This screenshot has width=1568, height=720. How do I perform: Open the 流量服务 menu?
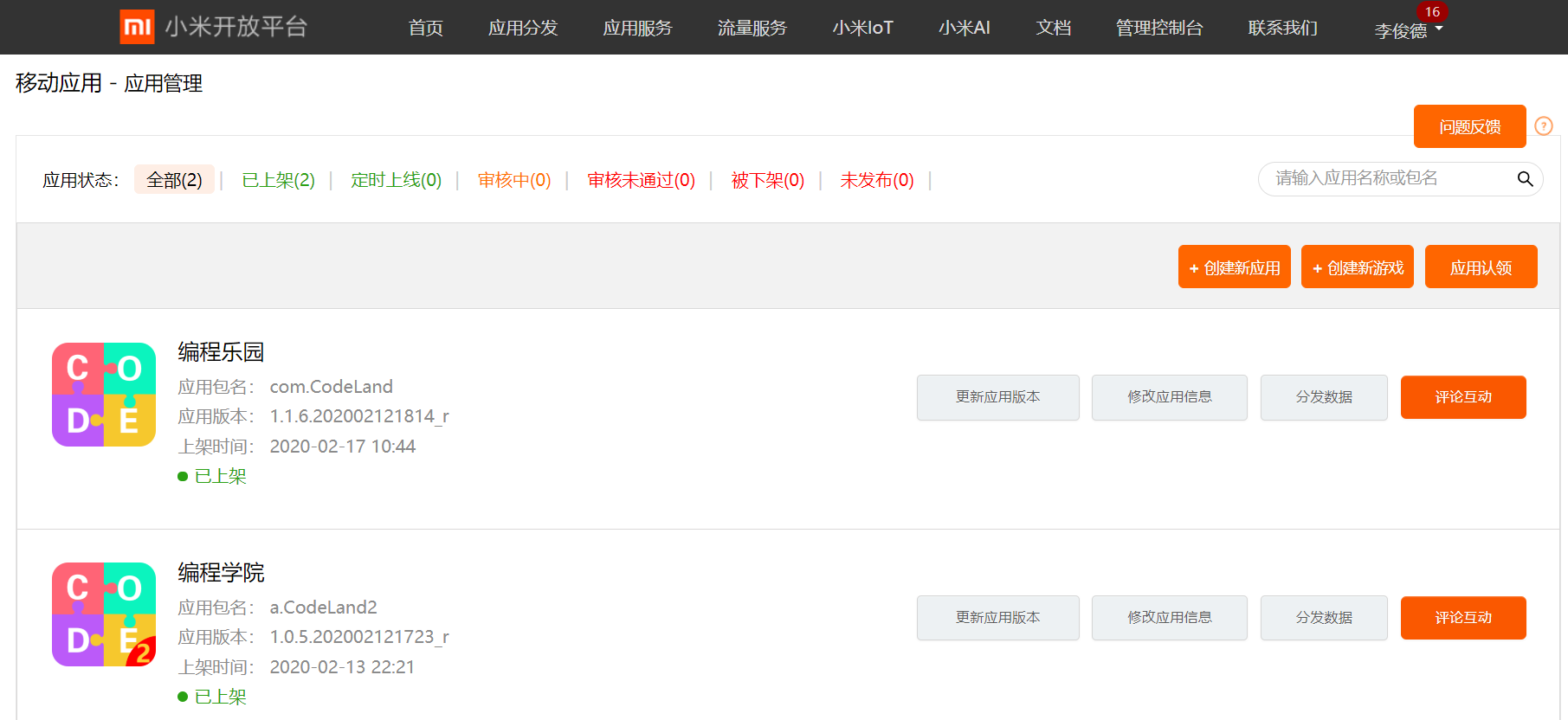[752, 28]
